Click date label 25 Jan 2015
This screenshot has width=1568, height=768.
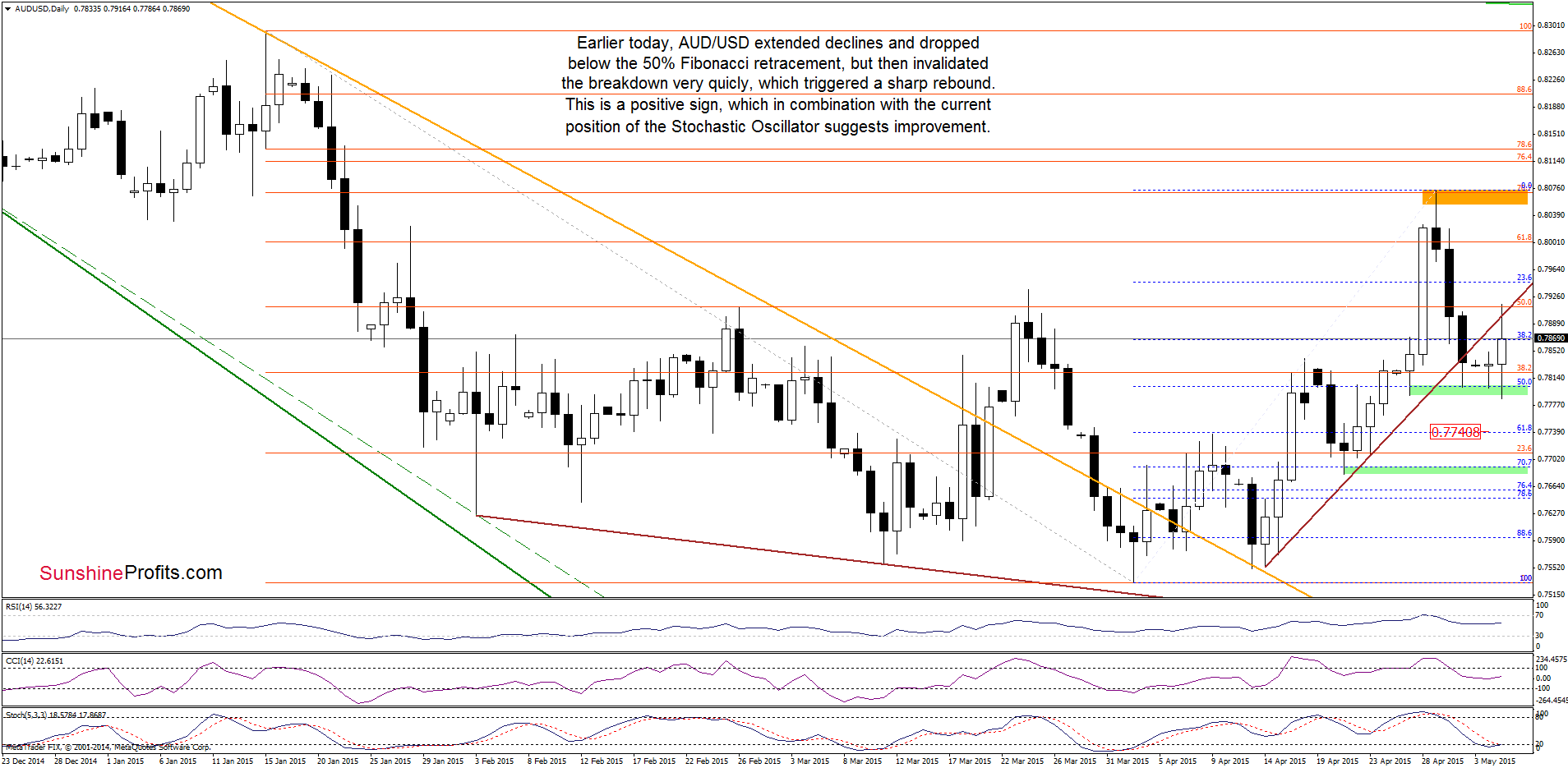click(390, 761)
